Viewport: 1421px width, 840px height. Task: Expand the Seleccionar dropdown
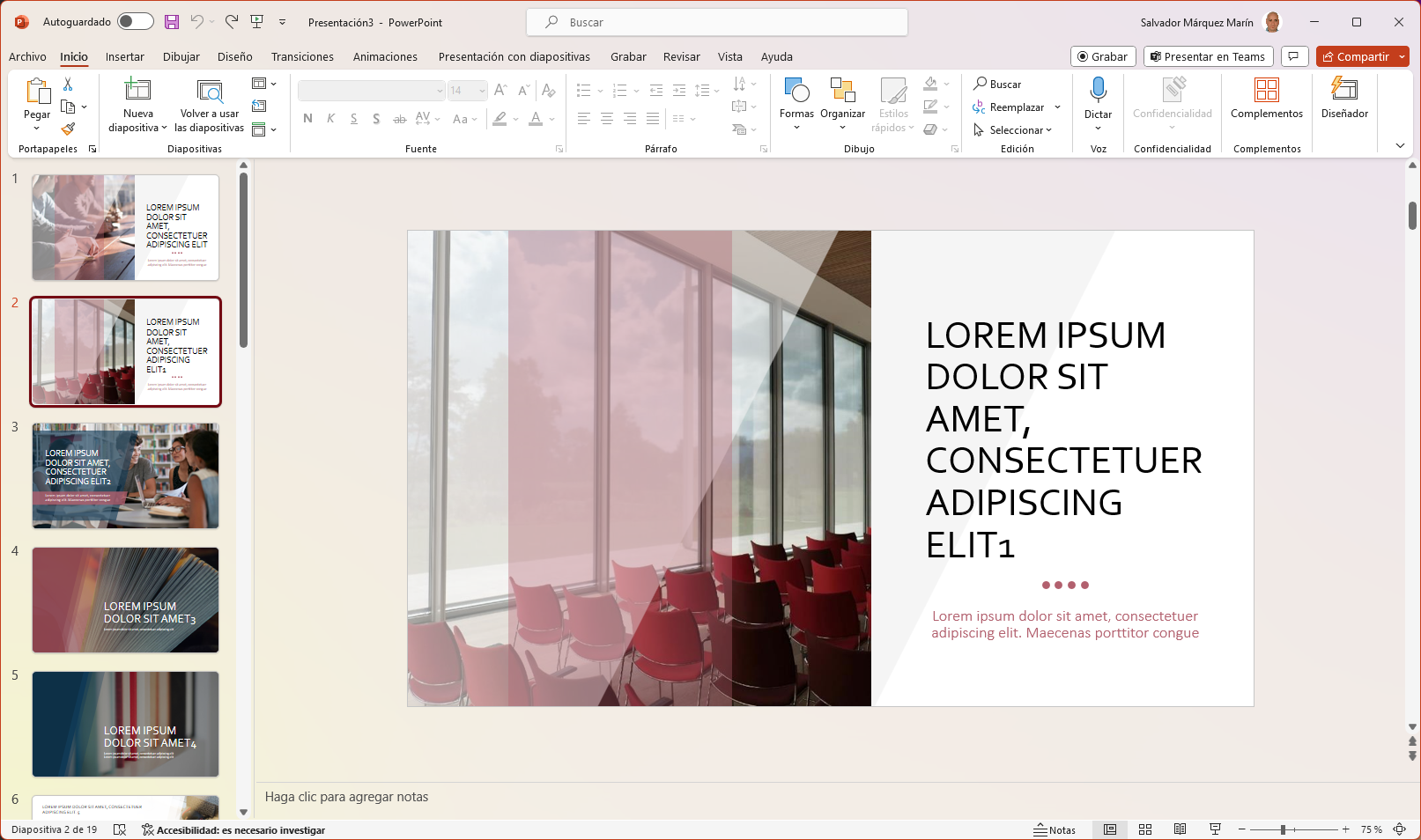[1049, 130]
